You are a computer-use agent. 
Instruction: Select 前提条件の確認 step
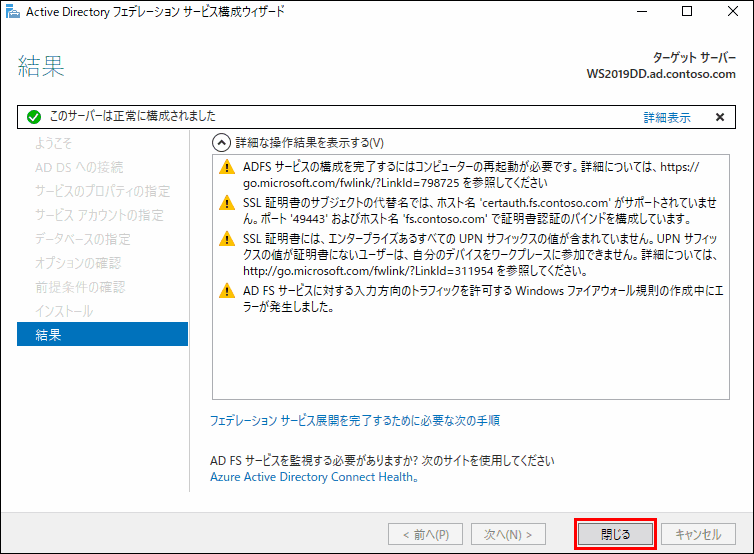point(80,288)
